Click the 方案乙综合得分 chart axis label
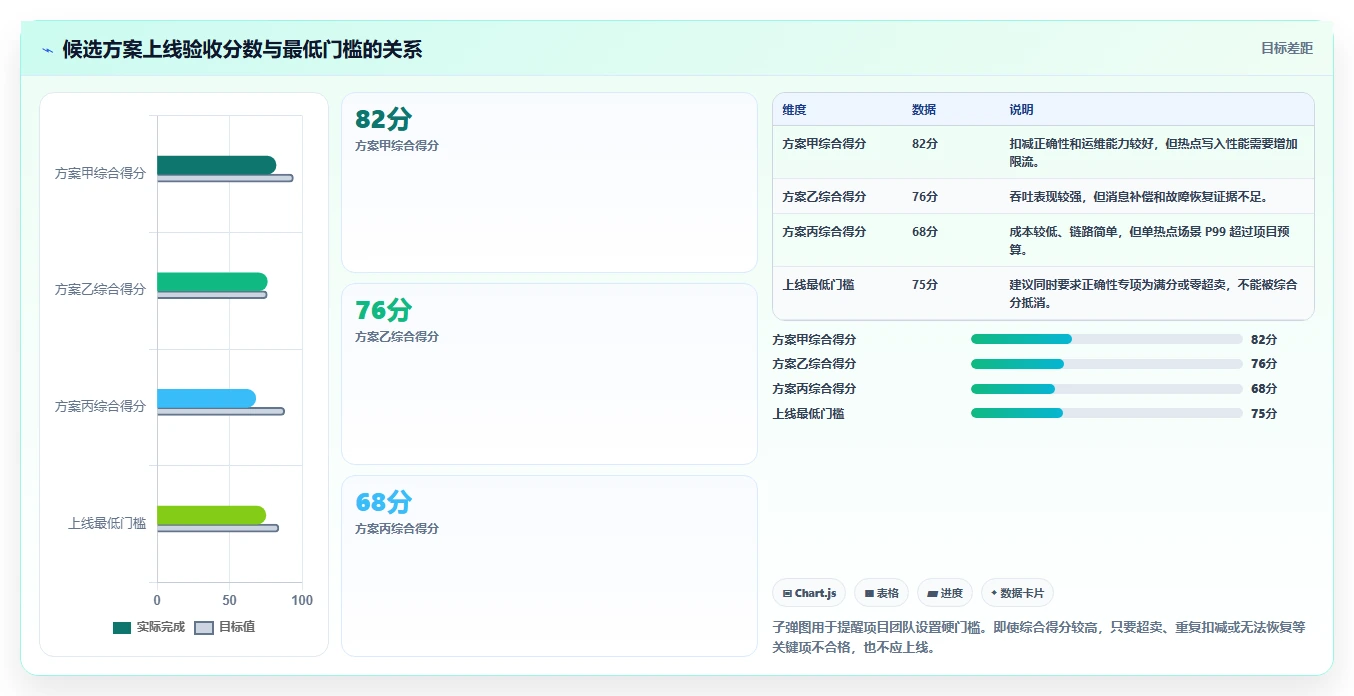1354x696 pixels. click(x=100, y=290)
